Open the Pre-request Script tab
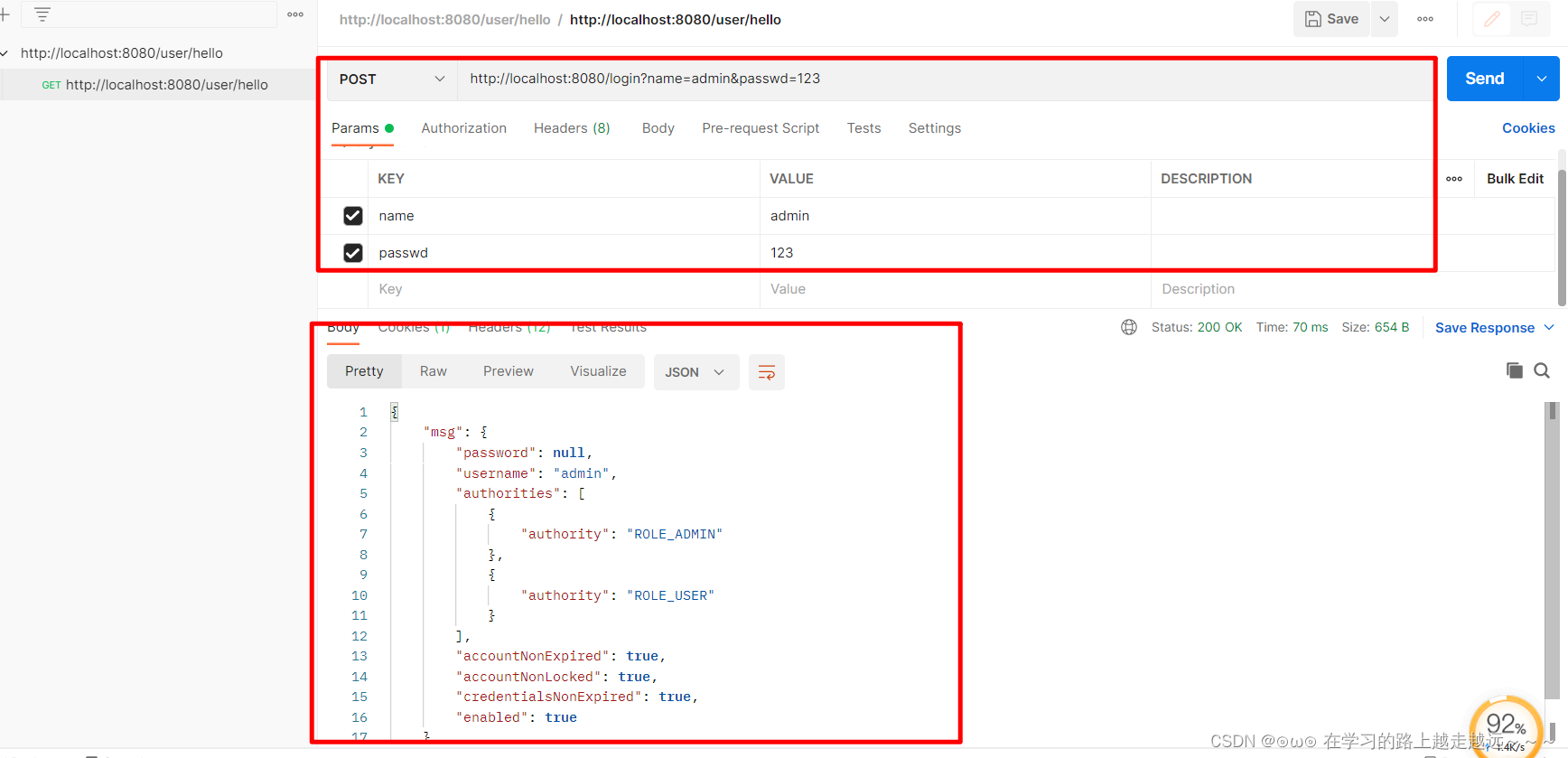 [761, 128]
